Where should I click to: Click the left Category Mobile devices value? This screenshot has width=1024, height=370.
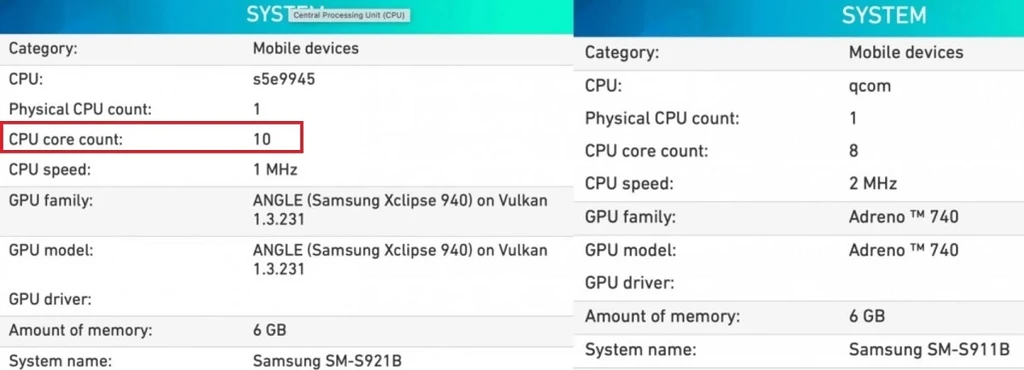click(x=306, y=48)
